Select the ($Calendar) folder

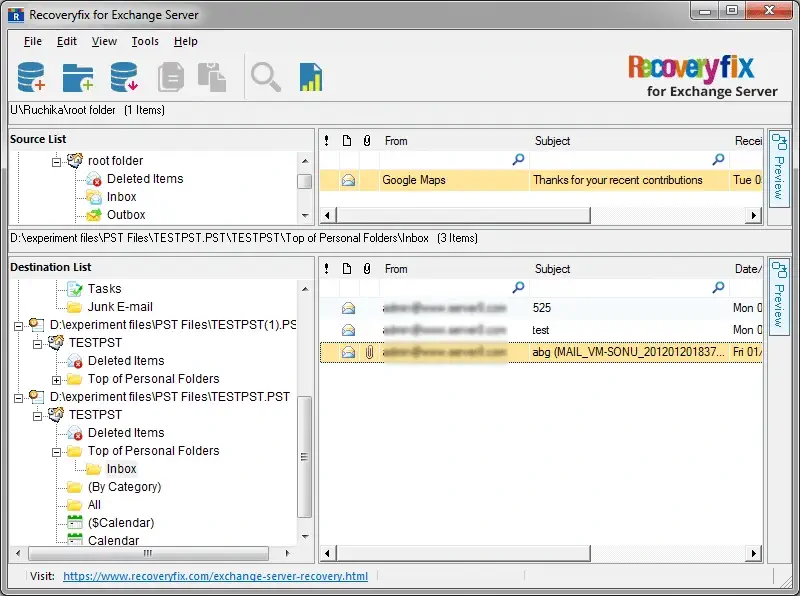pos(121,523)
